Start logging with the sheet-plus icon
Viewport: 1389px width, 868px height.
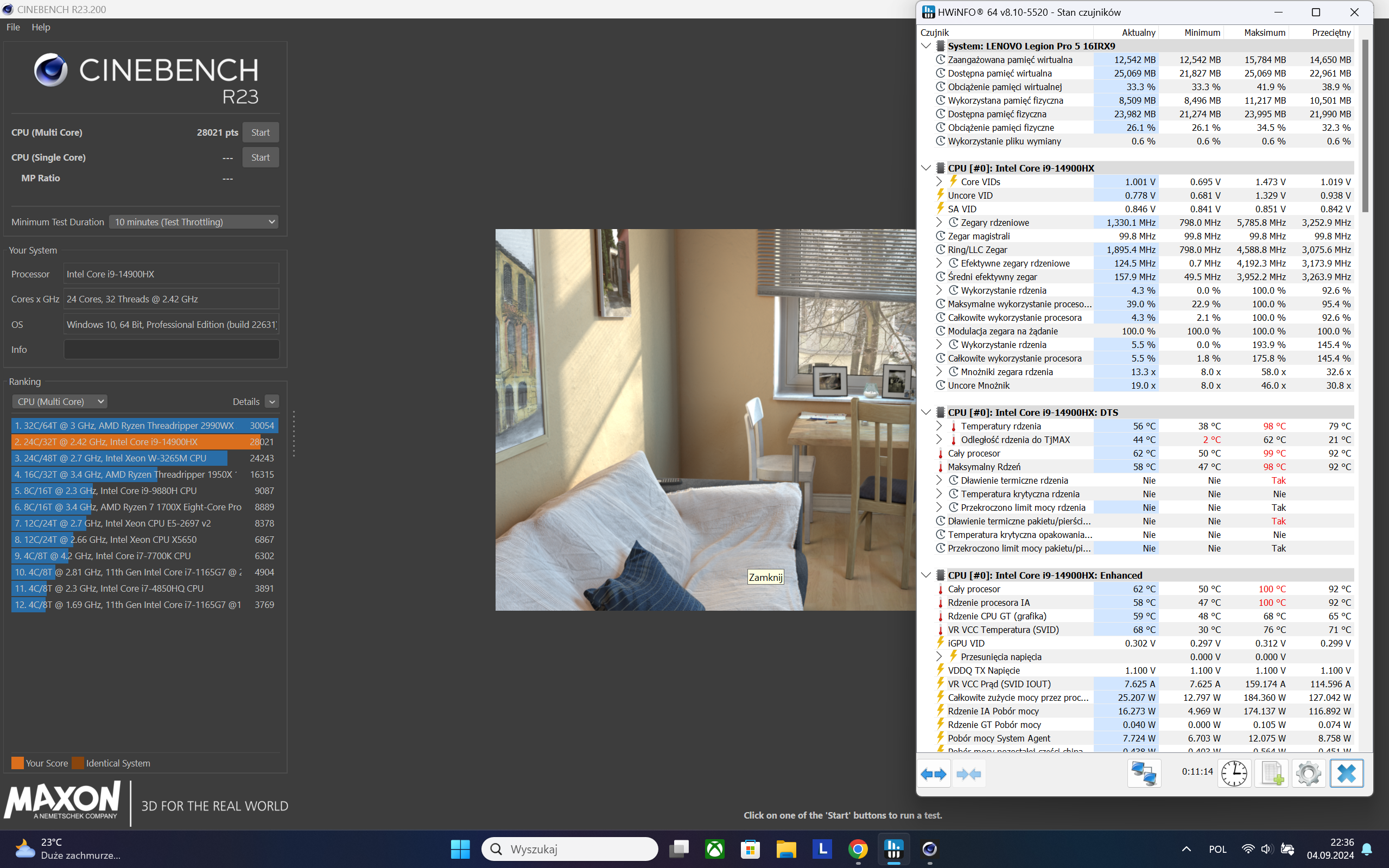click(1271, 774)
